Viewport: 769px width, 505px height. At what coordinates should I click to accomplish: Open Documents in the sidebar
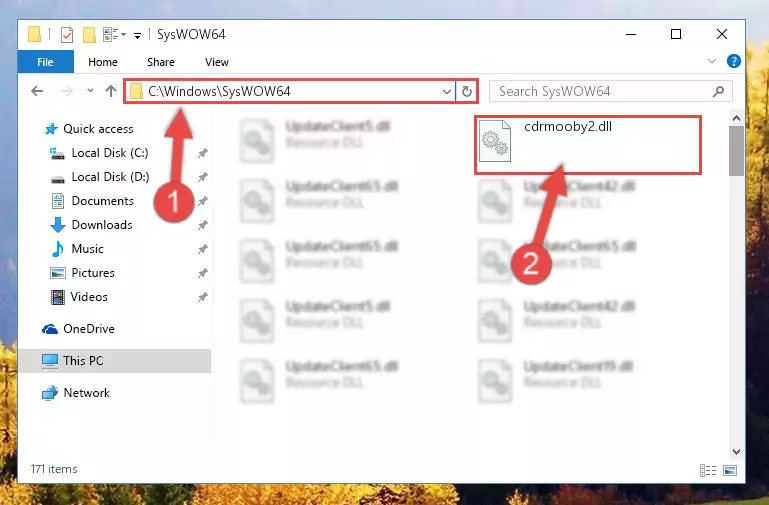(x=92, y=201)
